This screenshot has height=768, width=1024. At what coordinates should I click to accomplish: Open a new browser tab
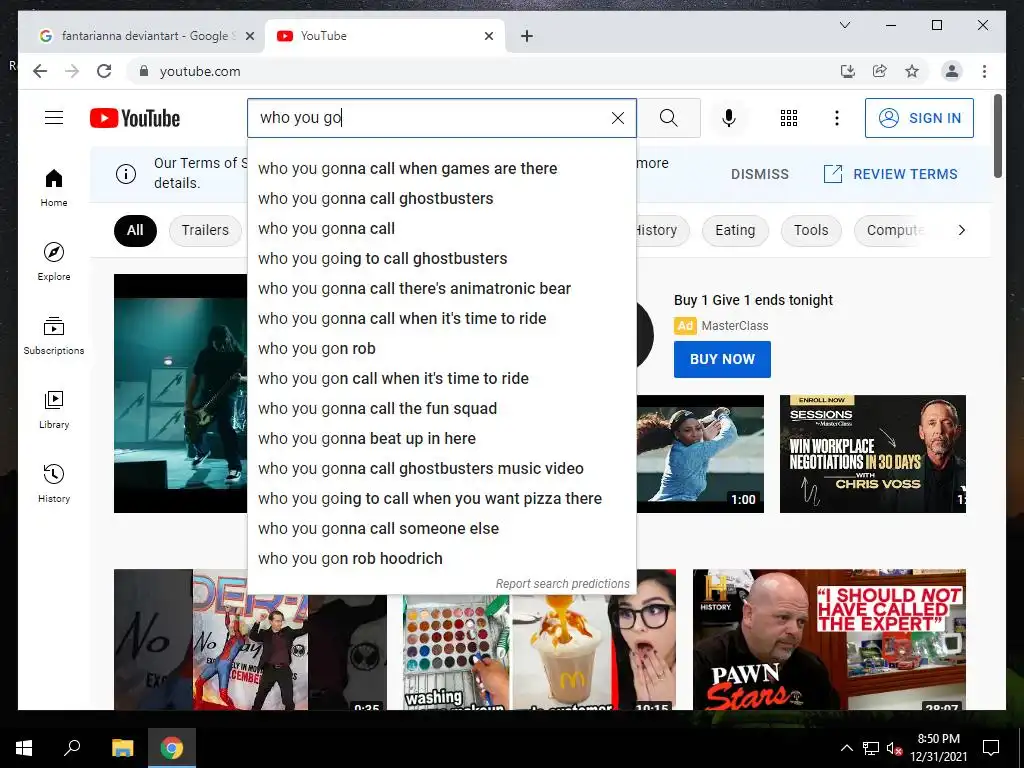[527, 36]
